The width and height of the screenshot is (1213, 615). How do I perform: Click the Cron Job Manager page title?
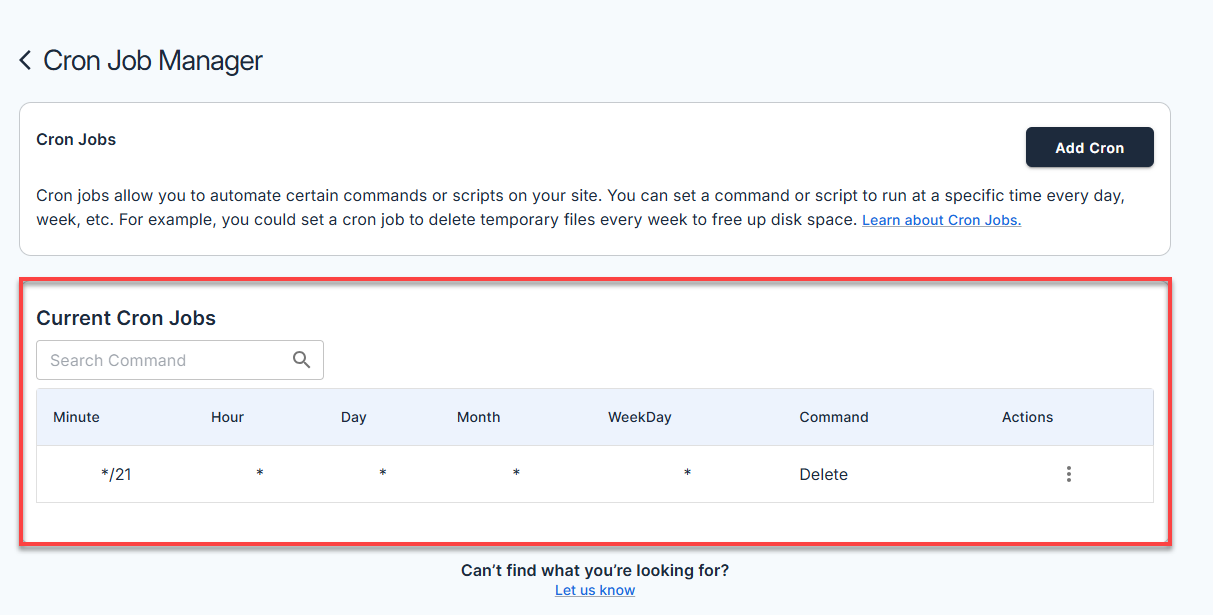(x=153, y=61)
